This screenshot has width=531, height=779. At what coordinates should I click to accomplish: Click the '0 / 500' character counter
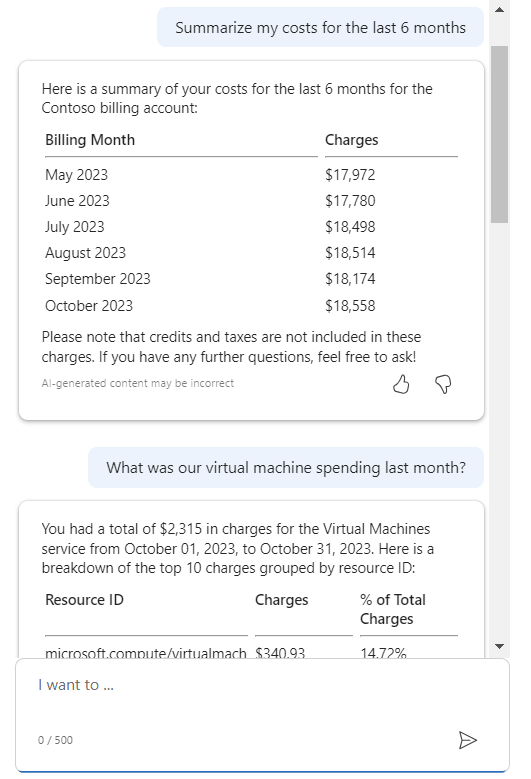coord(55,740)
